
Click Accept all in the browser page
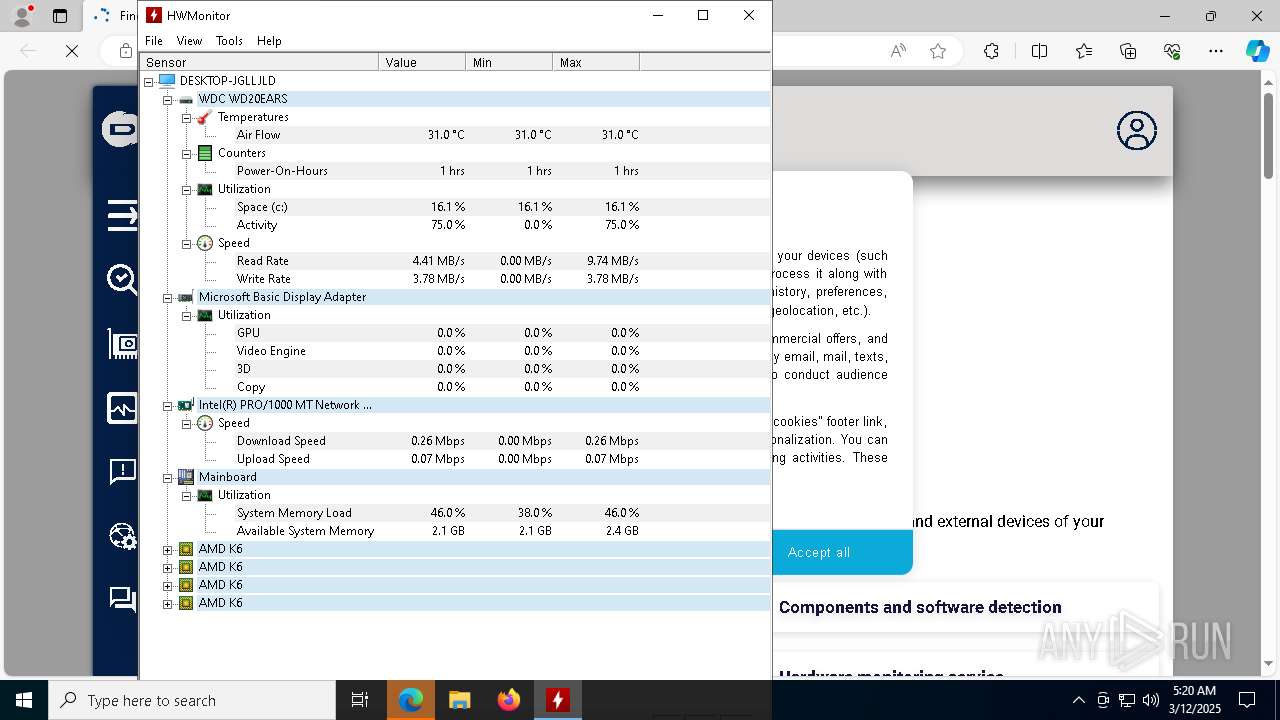(841, 552)
